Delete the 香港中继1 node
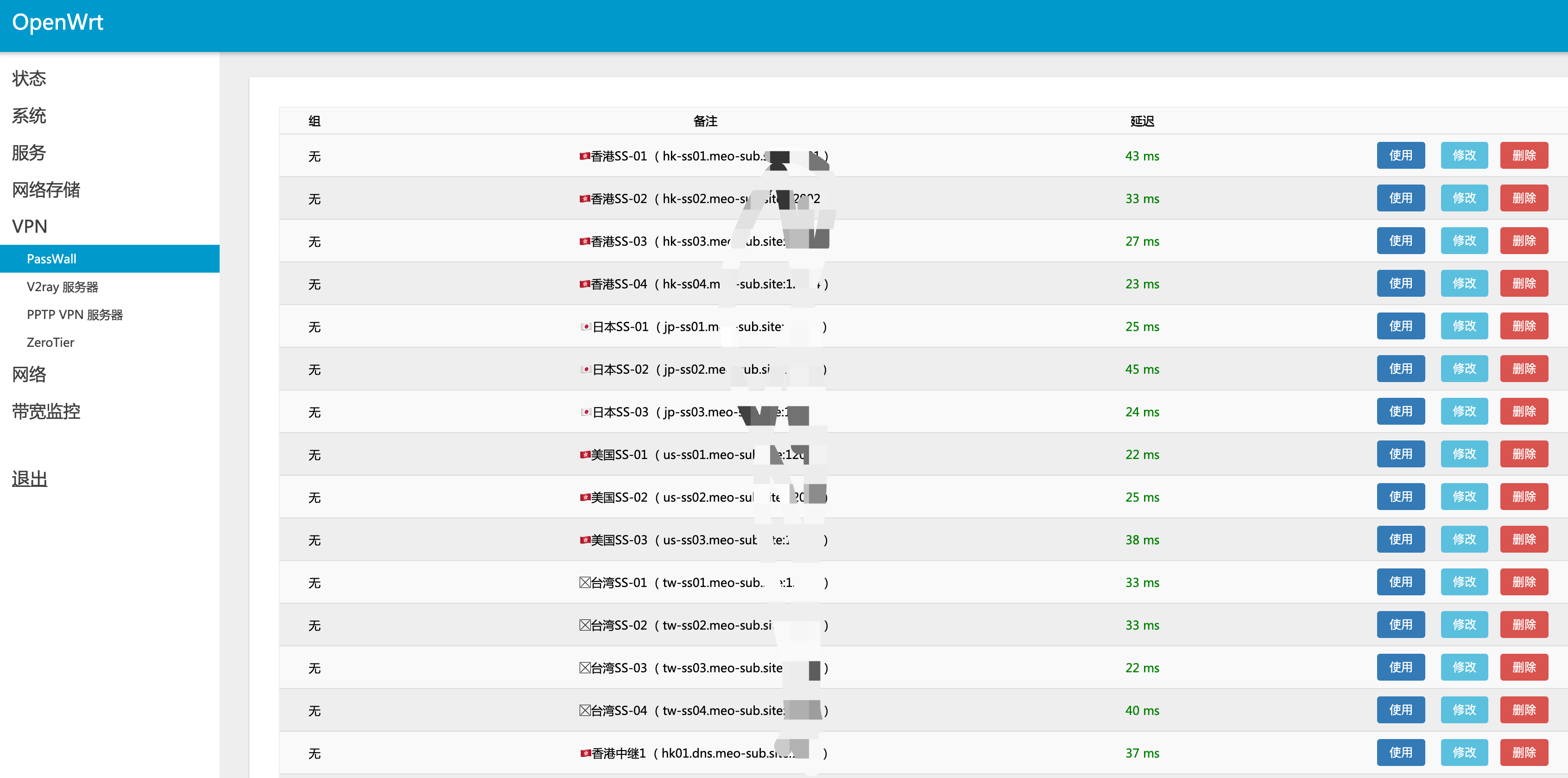The image size is (1568, 778). (1524, 752)
